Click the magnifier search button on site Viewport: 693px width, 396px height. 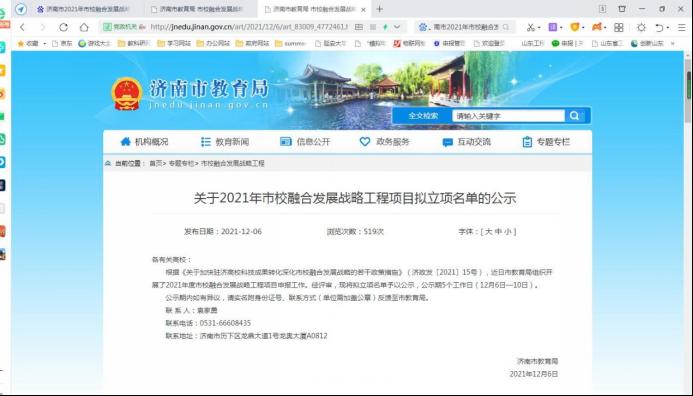(574, 116)
